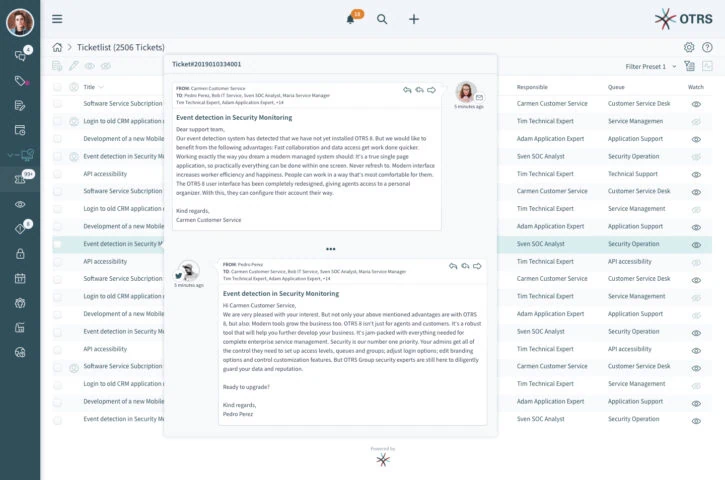The image size is (725, 480).
Task: Click the 'Service Managemen' queue cell
Action: click(x=635, y=121)
